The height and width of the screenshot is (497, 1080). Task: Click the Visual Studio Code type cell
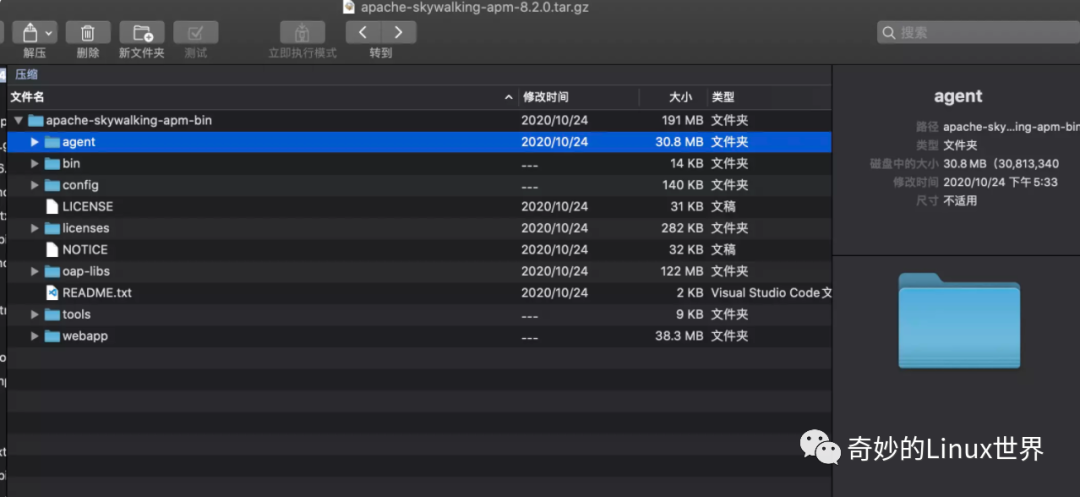pyautogui.click(x=771, y=293)
